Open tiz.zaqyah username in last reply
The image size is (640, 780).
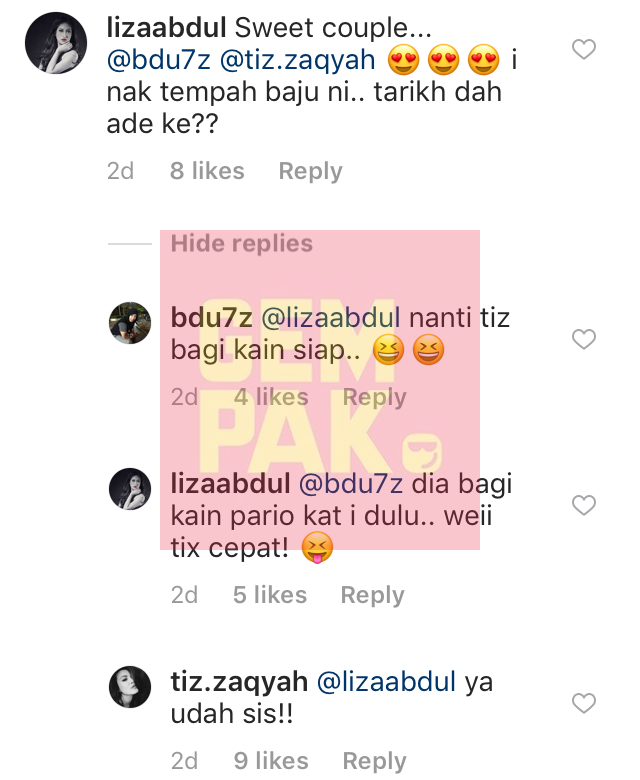pyautogui.click(x=239, y=682)
